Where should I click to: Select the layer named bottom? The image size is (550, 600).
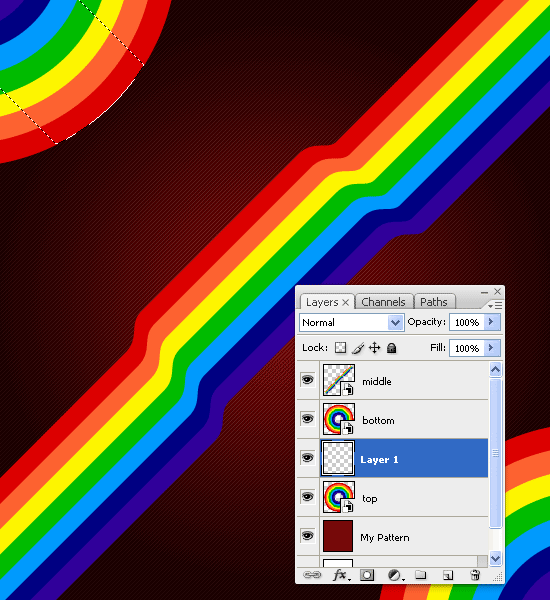(x=378, y=421)
